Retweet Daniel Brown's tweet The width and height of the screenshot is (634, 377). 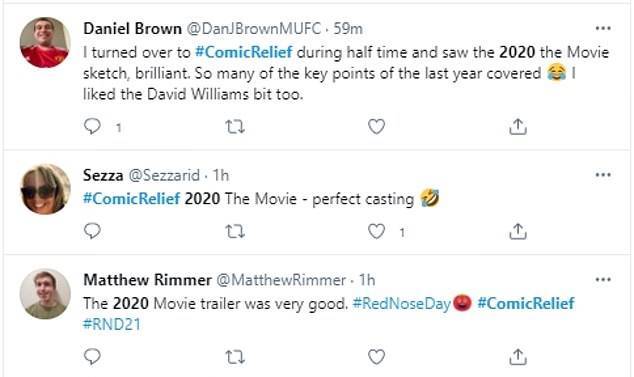[235, 127]
